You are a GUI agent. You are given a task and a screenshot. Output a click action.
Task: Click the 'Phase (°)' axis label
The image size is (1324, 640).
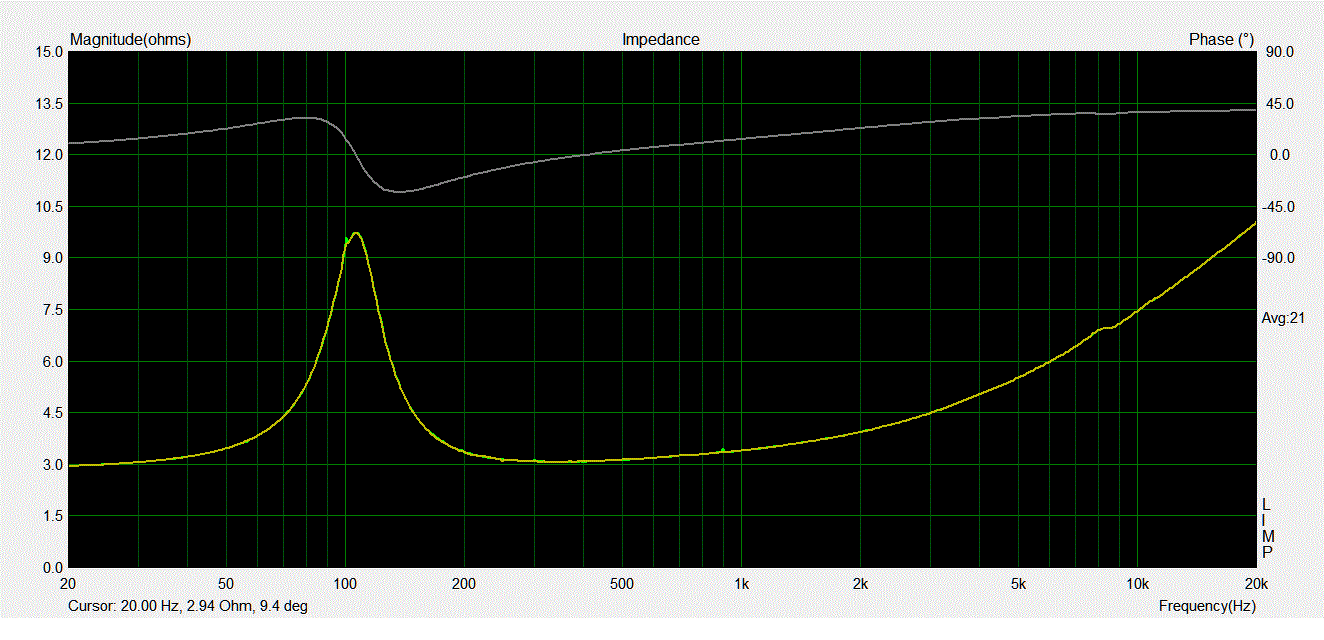tap(1221, 40)
